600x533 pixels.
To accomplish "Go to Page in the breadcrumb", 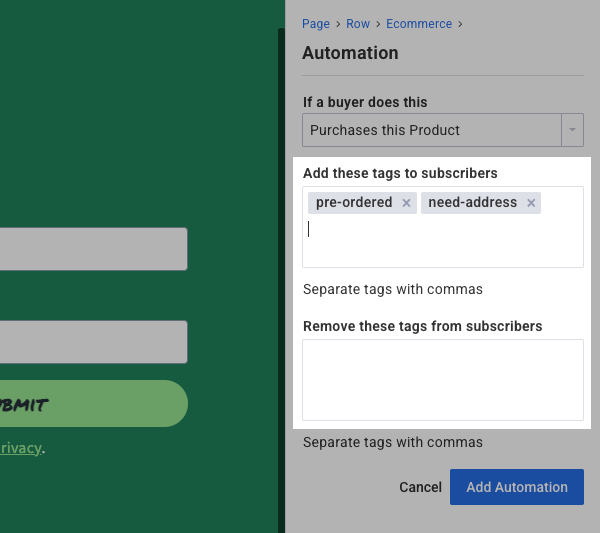I will tap(316, 24).
